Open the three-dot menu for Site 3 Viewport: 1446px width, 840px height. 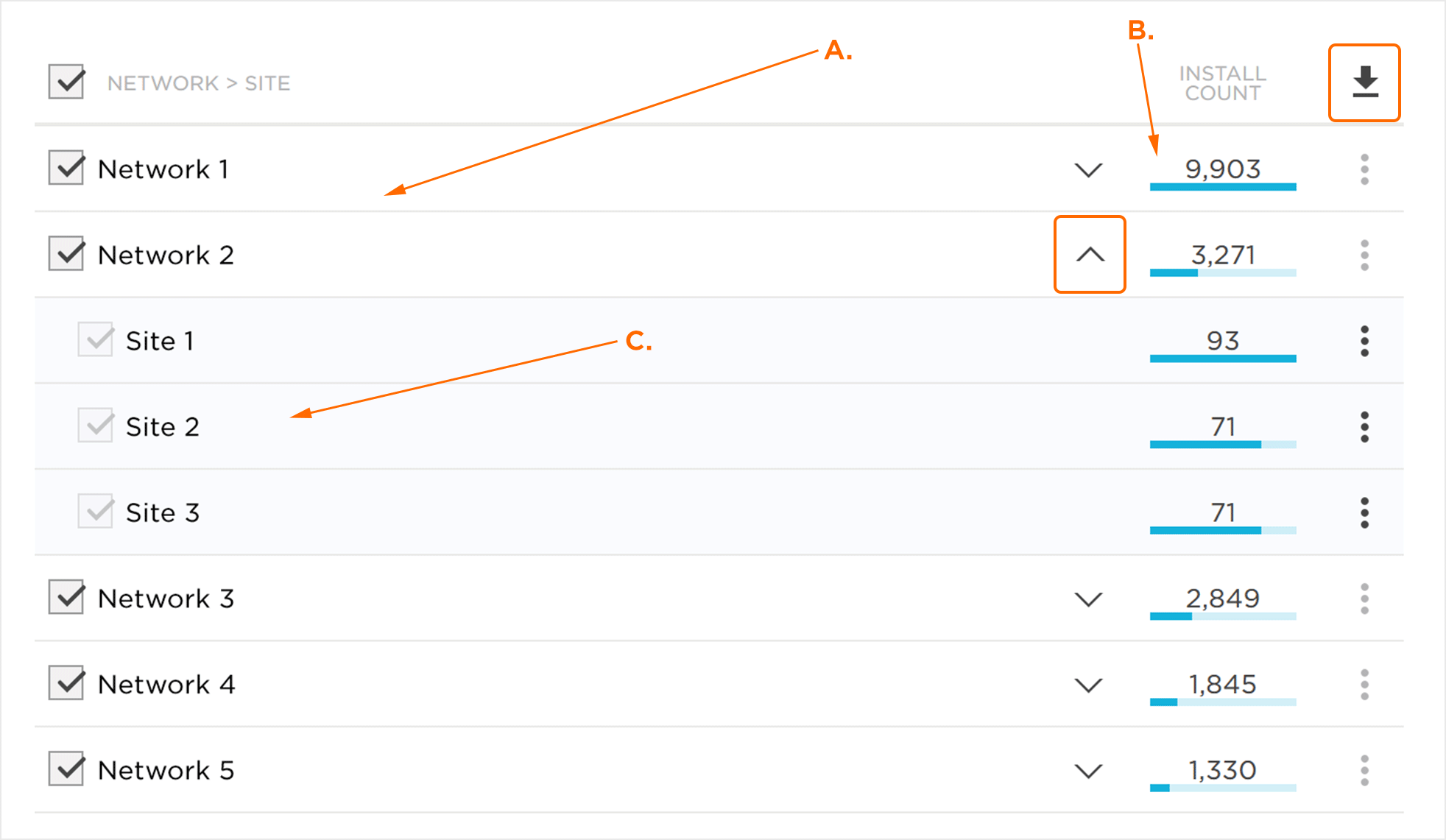pyautogui.click(x=1364, y=513)
